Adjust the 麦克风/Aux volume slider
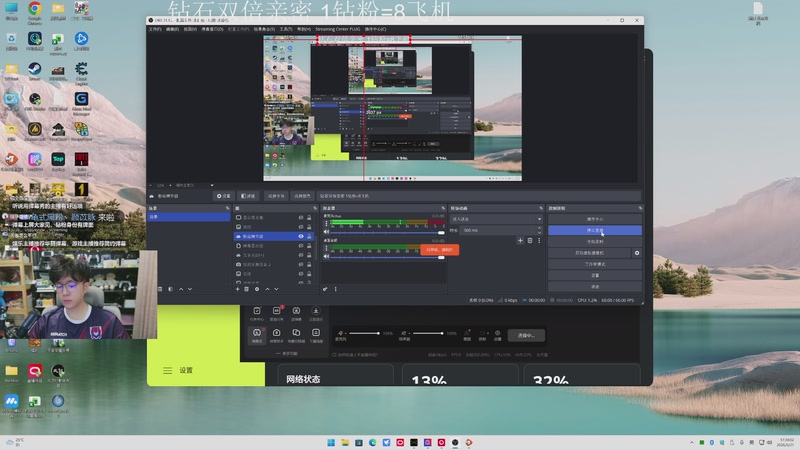Viewport: 800px width, 450px height. pos(388,232)
